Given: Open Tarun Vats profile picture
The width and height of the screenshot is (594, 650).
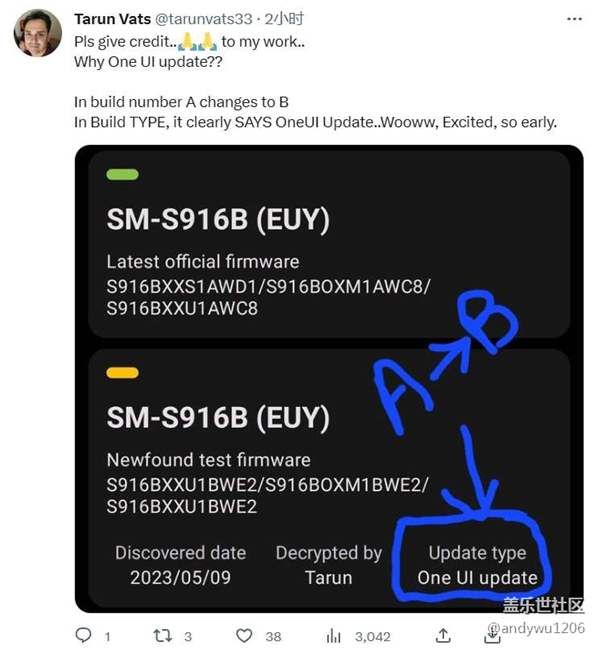Looking at the screenshot, I should coord(37,33).
